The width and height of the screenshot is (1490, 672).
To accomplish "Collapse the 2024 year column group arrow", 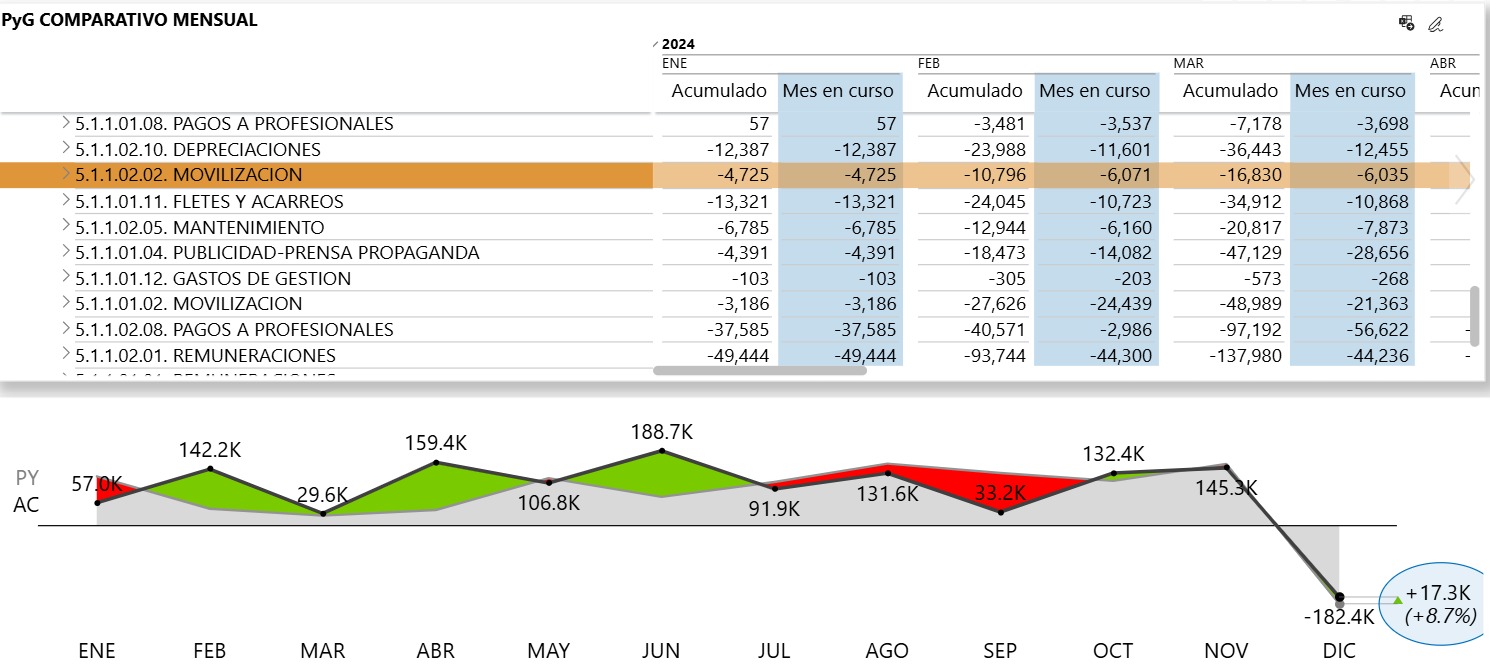I will (656, 44).
